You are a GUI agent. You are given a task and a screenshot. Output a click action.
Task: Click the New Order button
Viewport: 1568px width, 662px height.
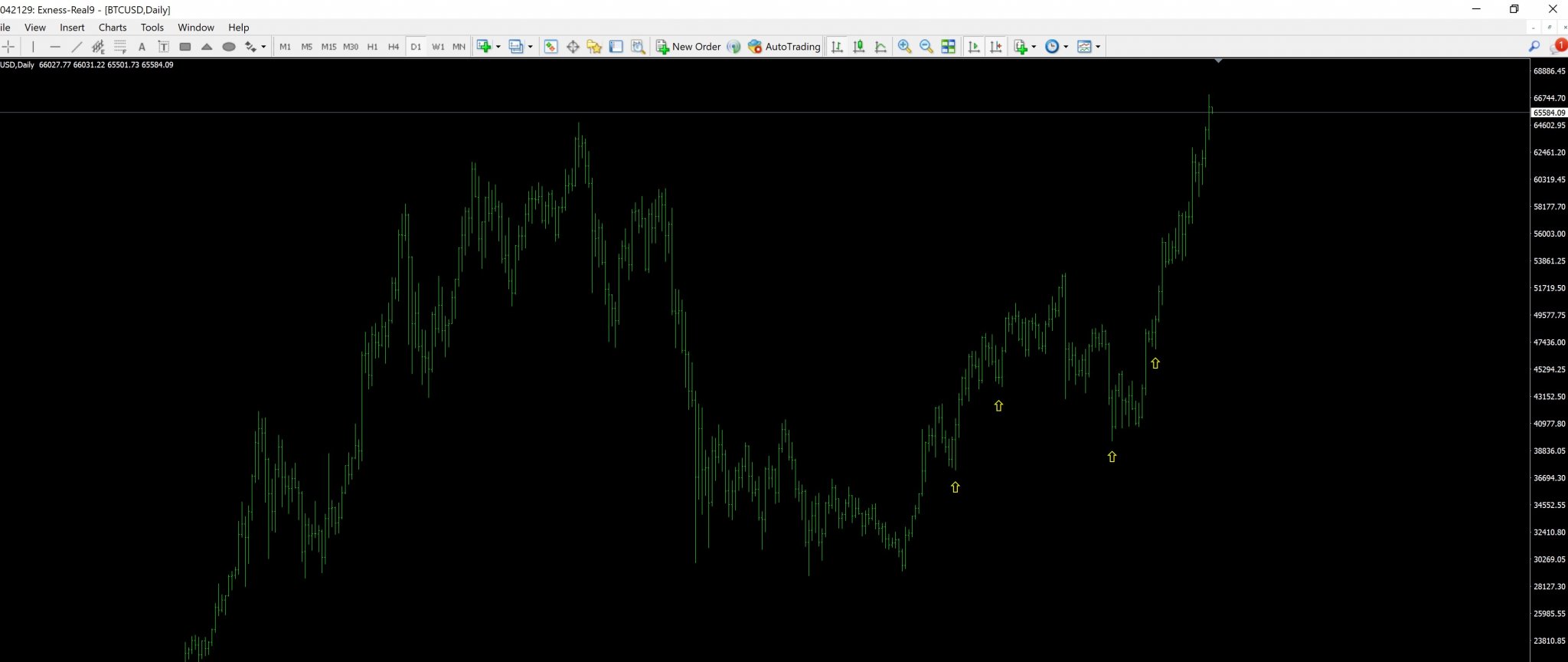688,47
